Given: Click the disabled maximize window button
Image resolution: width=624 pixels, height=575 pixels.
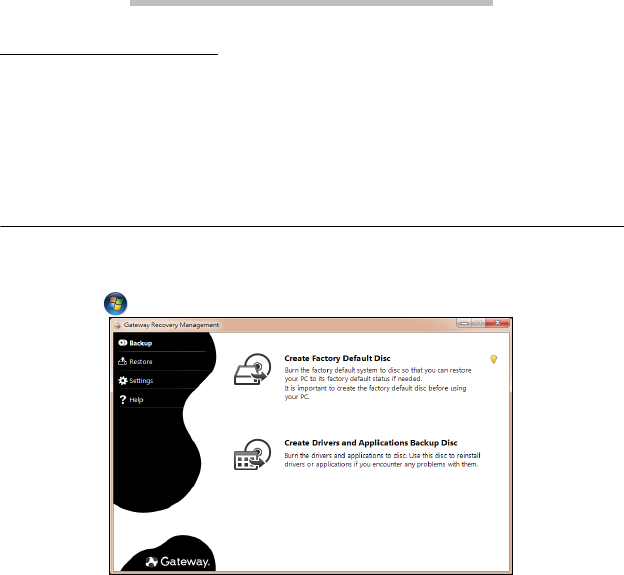Looking at the screenshot, I should (478, 323).
